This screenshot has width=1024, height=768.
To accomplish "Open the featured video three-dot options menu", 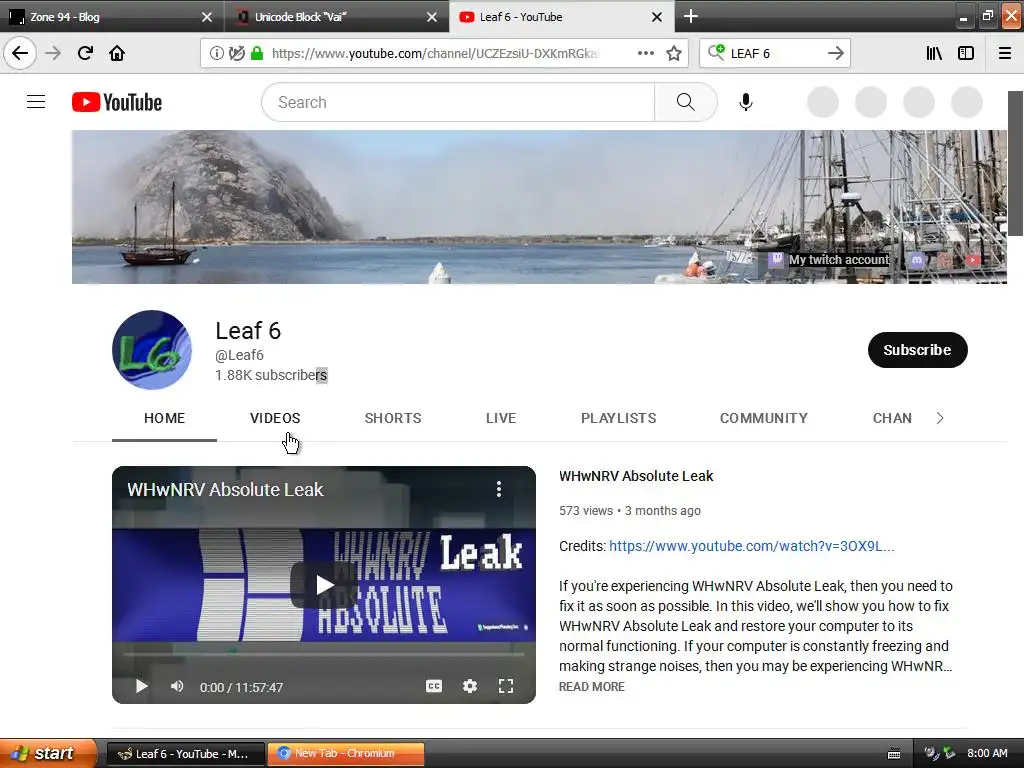I will click(499, 489).
